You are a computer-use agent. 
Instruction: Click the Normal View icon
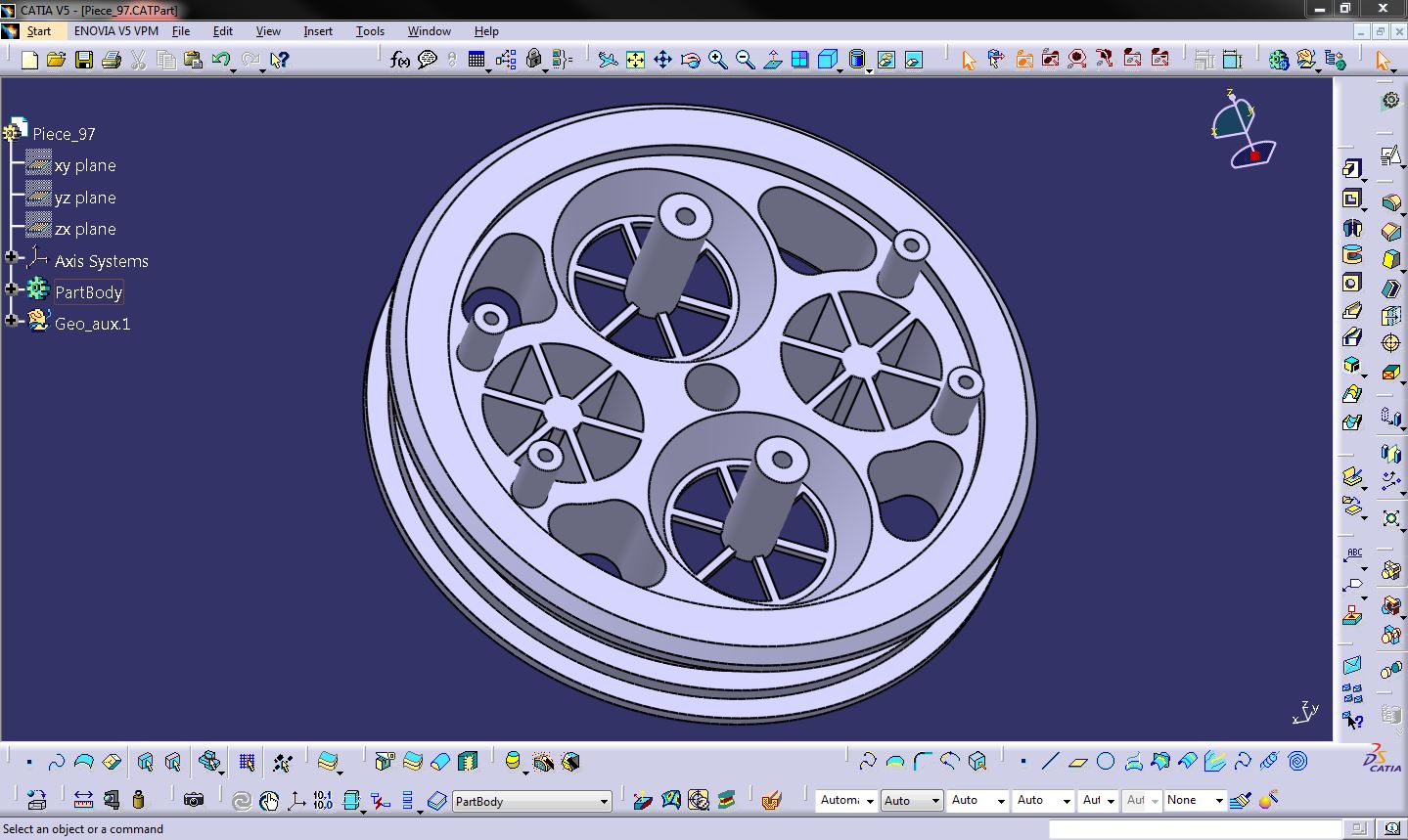click(x=772, y=61)
